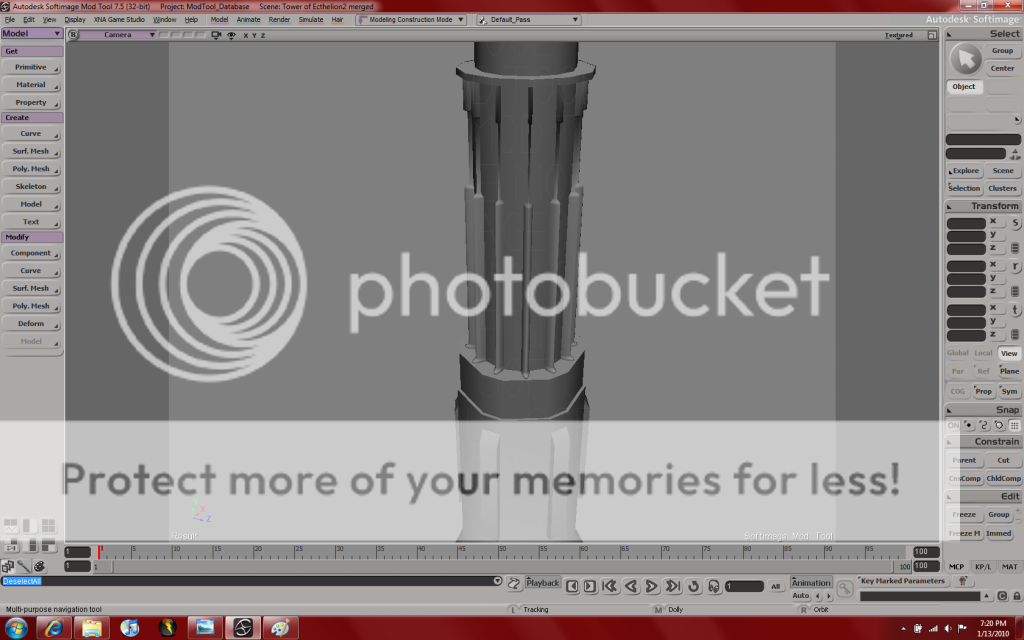The image size is (1024, 640).
Task: Switch to the MAT tab
Action: [x=1010, y=567]
